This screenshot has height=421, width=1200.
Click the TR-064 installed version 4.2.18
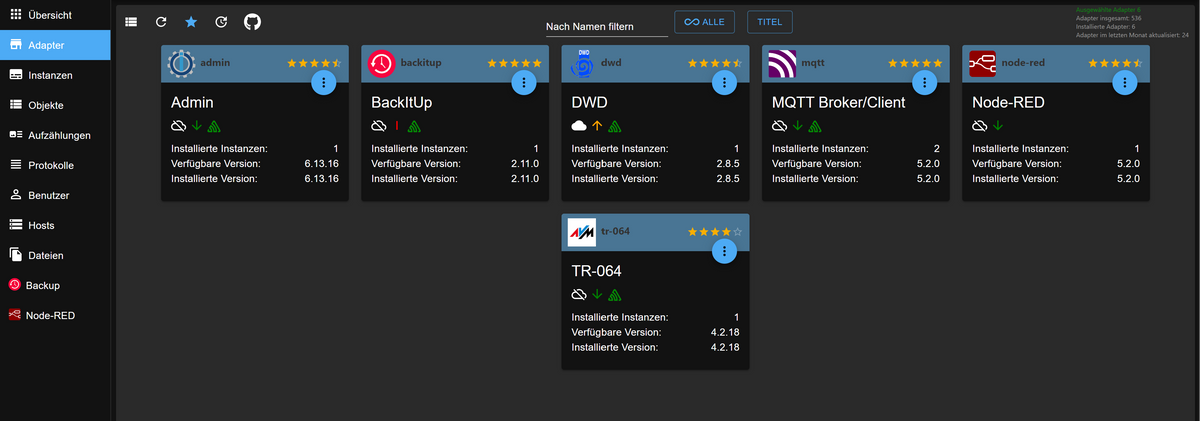[x=725, y=347]
